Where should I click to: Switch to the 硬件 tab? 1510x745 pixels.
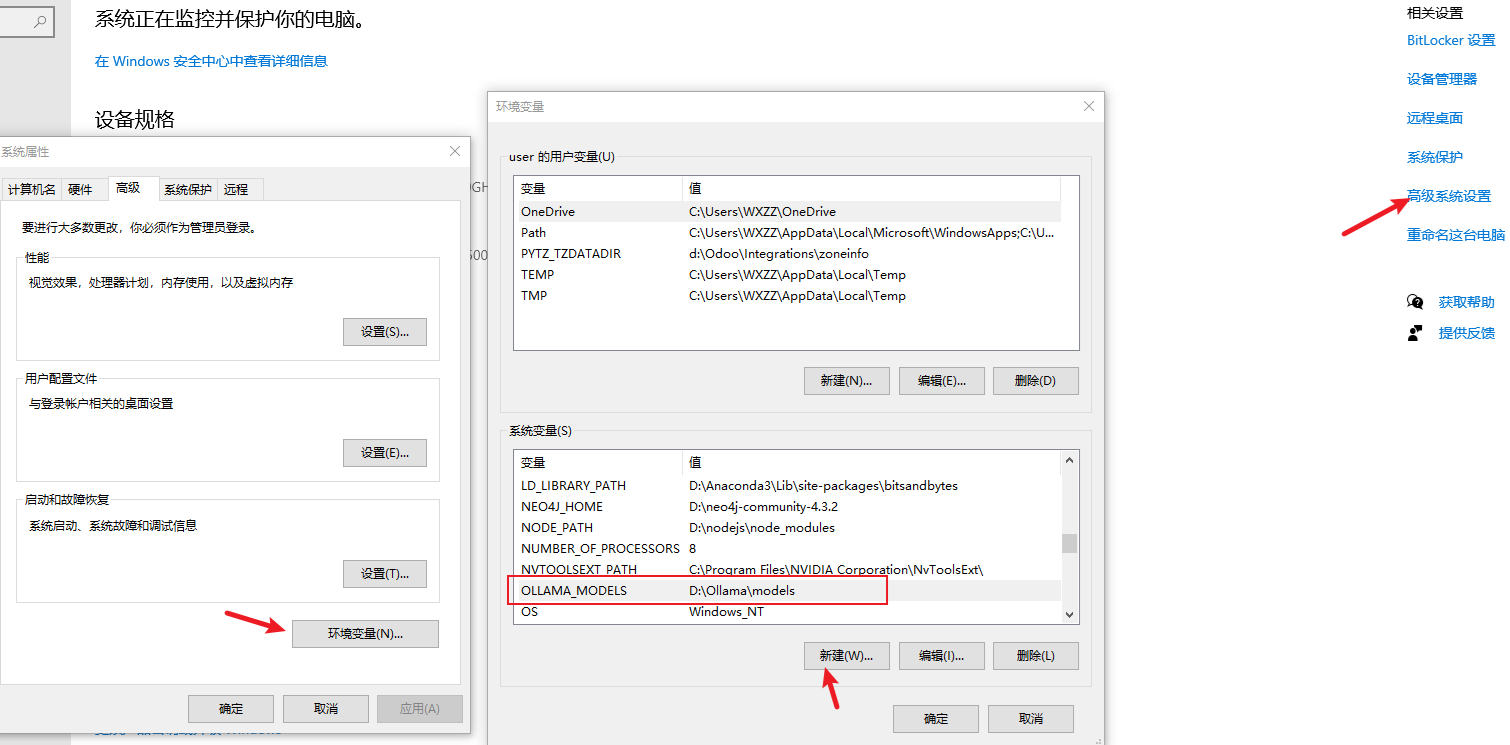click(80, 189)
